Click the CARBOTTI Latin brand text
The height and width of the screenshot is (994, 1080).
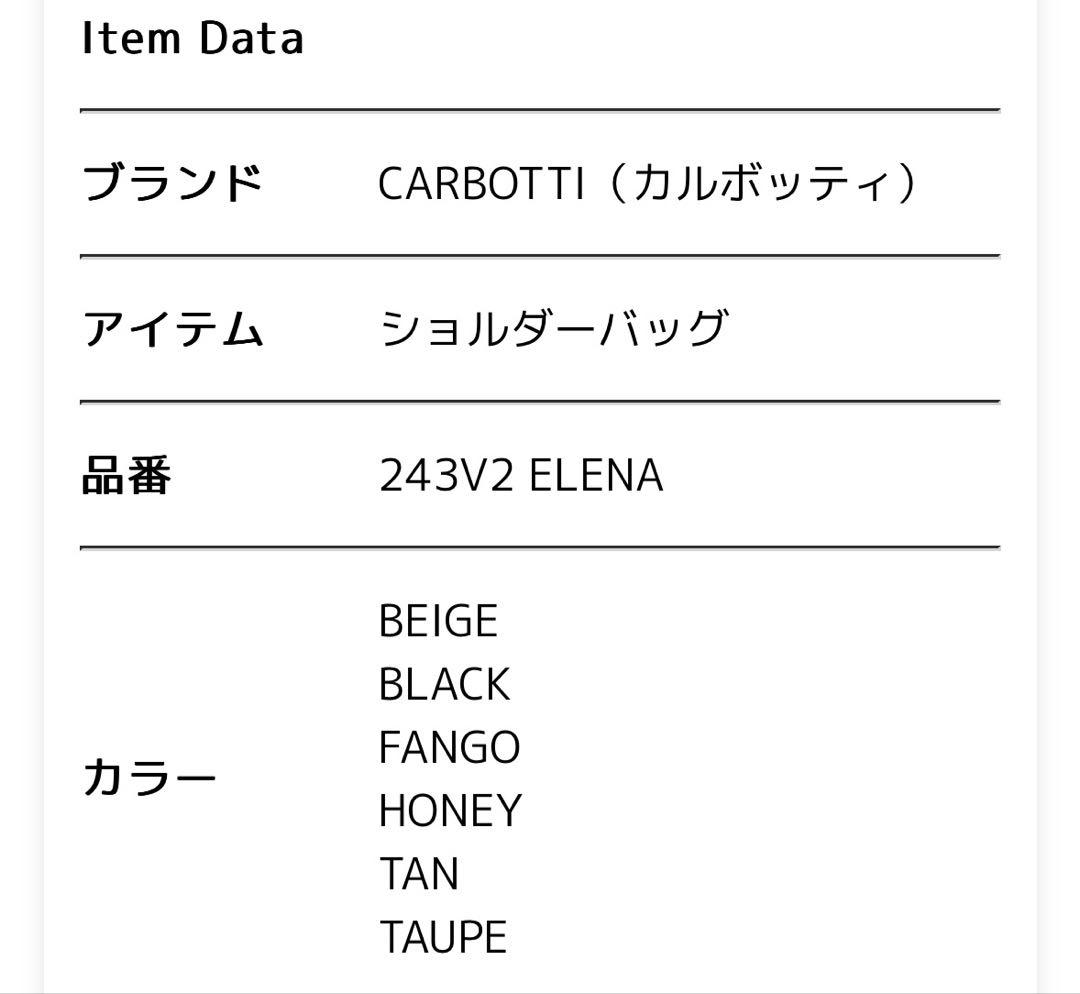click(x=481, y=183)
